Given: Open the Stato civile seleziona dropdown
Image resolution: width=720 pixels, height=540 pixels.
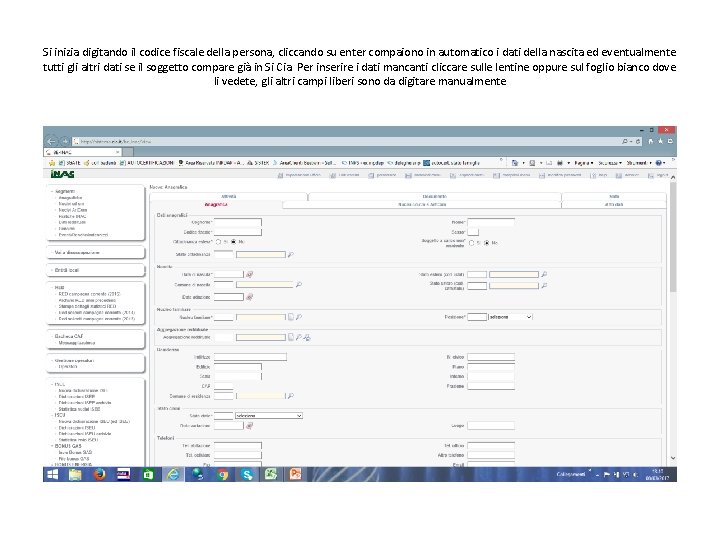Looking at the screenshot, I should [x=269, y=416].
